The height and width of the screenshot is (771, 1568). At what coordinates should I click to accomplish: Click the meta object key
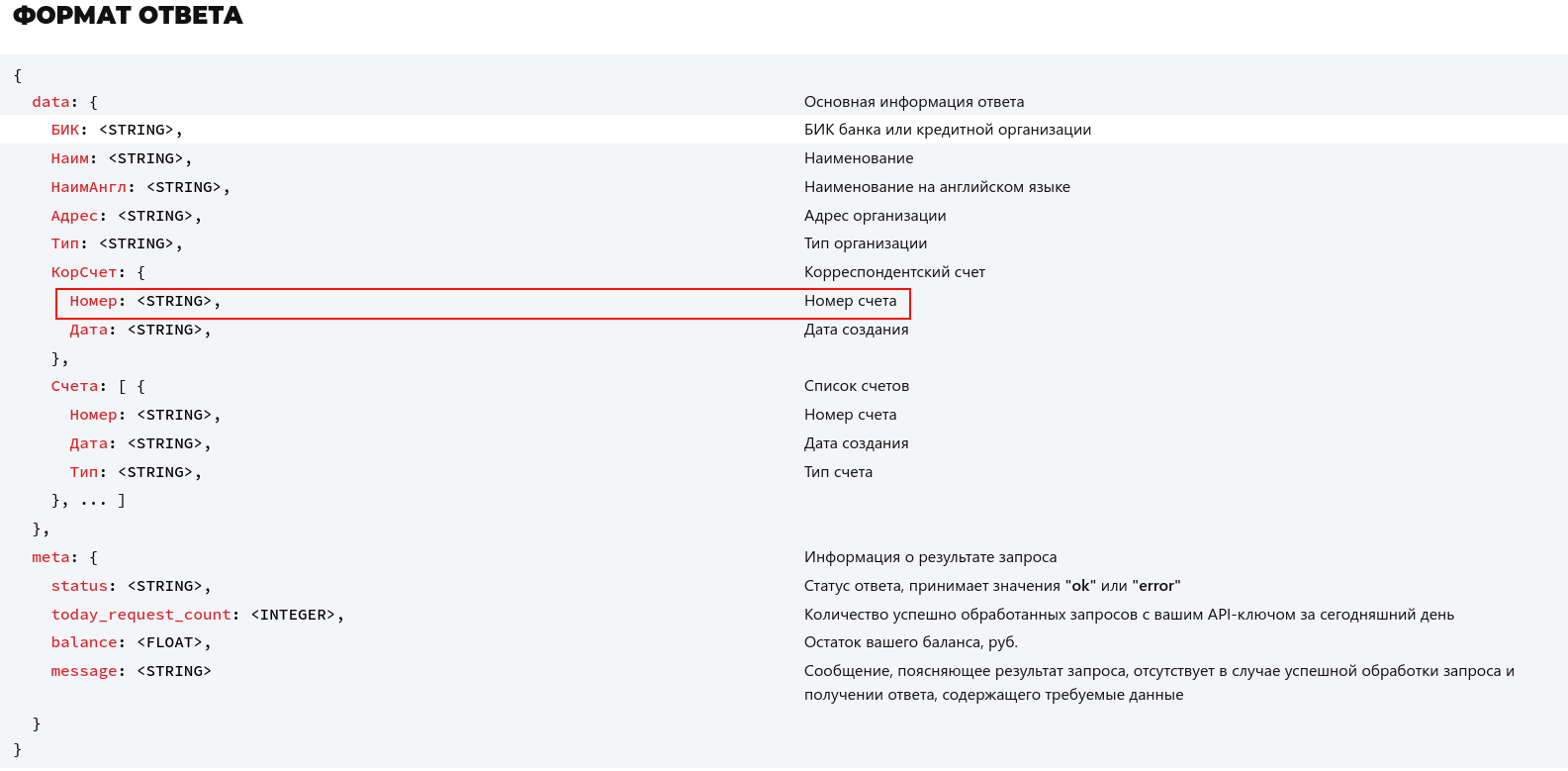point(50,557)
